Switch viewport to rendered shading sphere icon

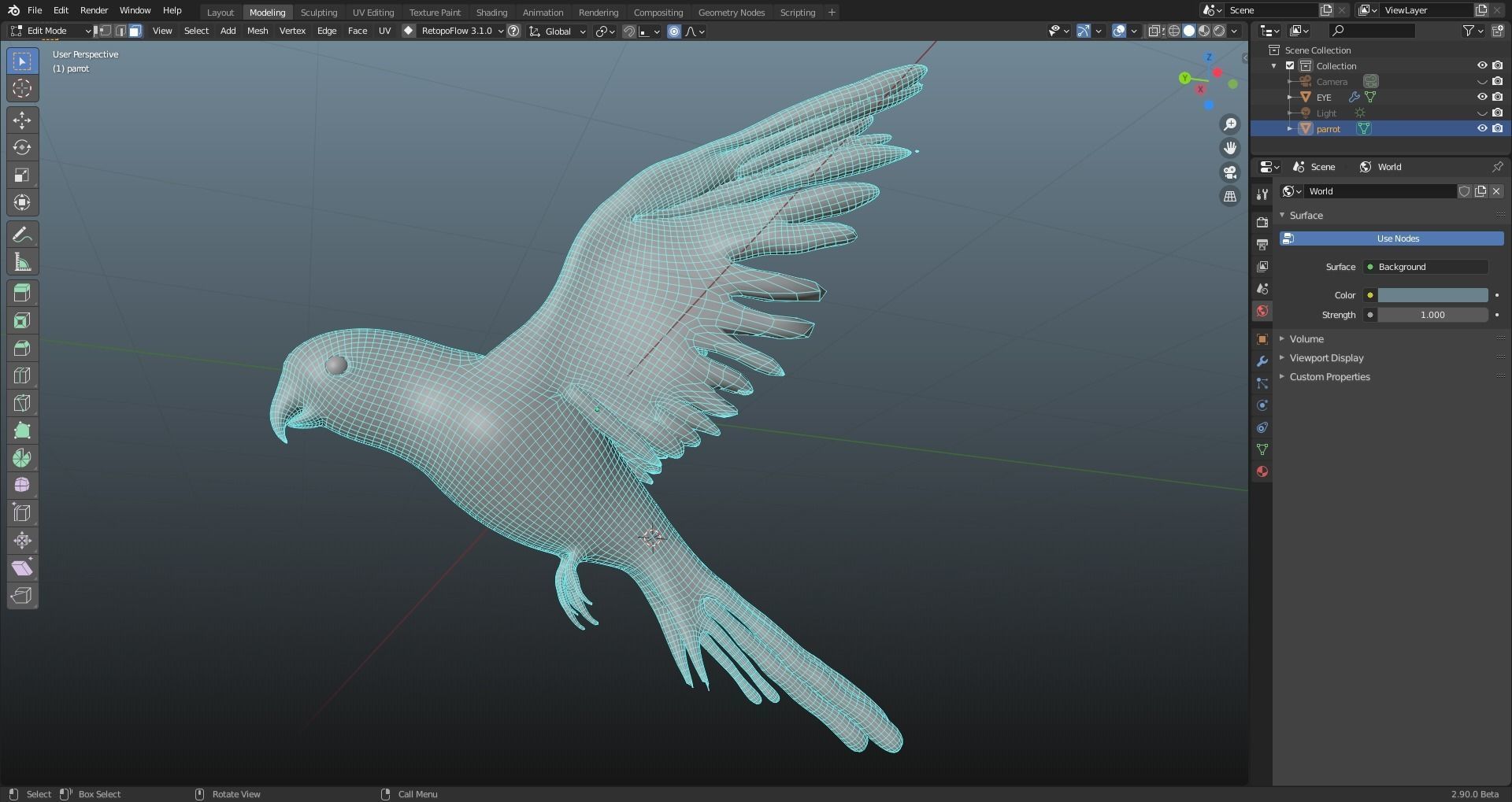pos(1218,31)
